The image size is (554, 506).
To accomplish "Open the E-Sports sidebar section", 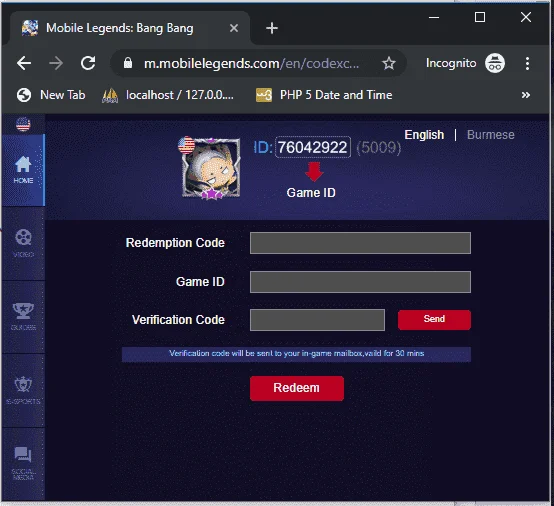I will pos(23,390).
